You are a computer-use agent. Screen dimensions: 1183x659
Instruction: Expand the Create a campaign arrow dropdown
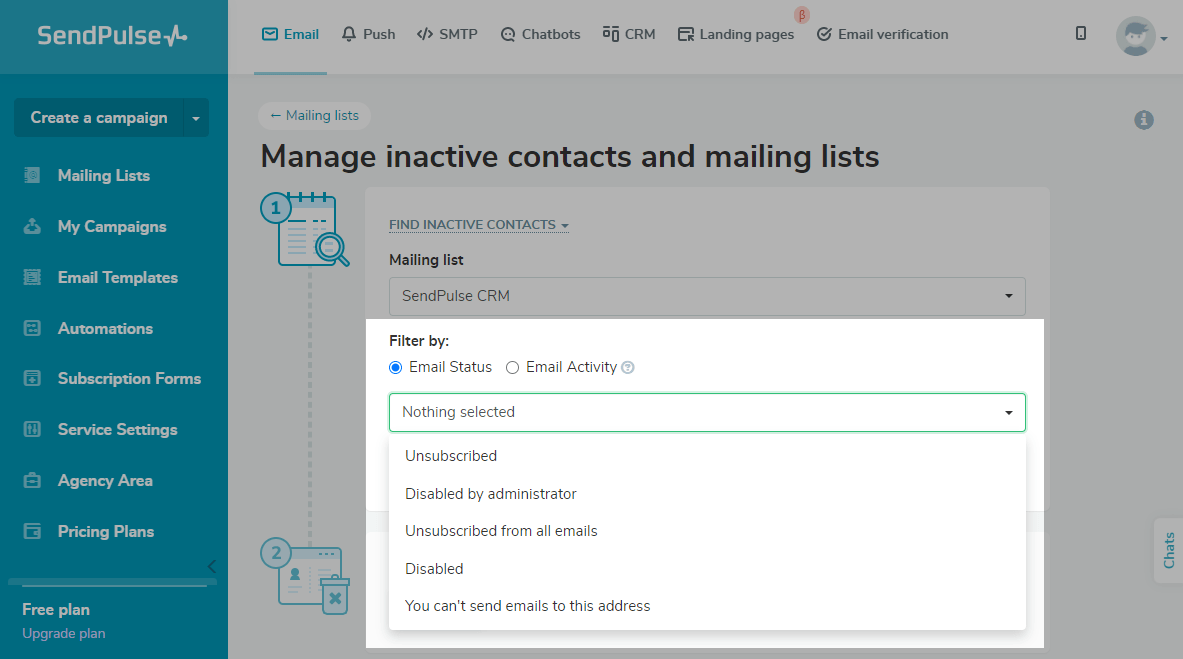[x=196, y=118]
